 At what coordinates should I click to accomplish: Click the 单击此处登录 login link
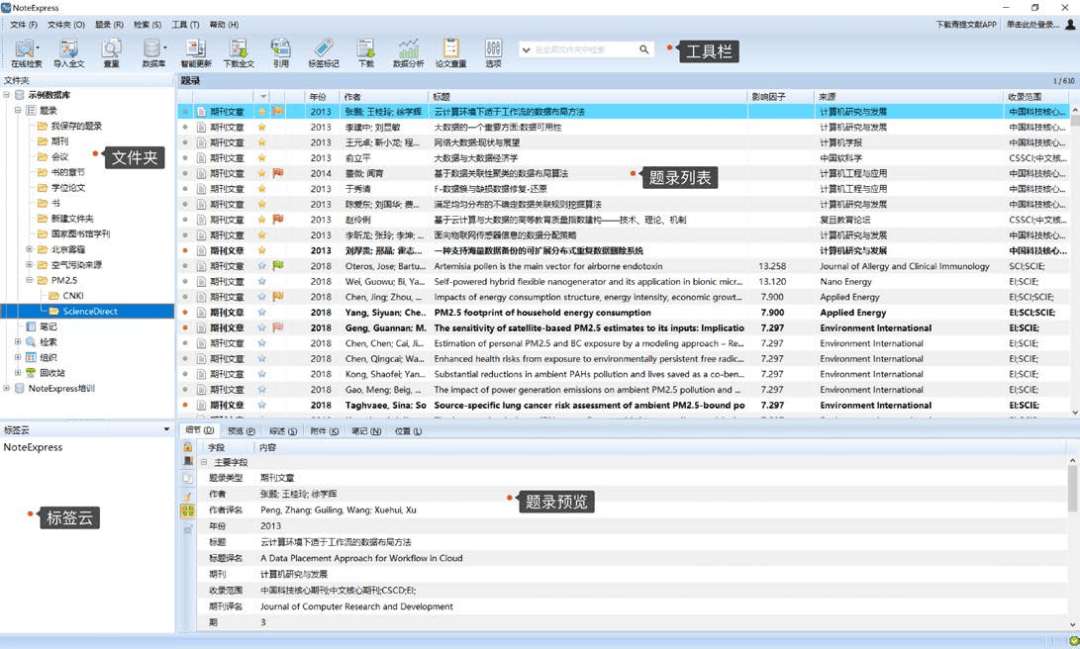(1032, 25)
